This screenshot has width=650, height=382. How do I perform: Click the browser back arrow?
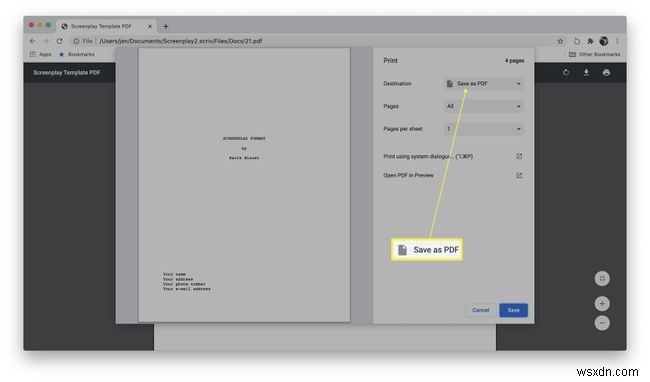33,41
